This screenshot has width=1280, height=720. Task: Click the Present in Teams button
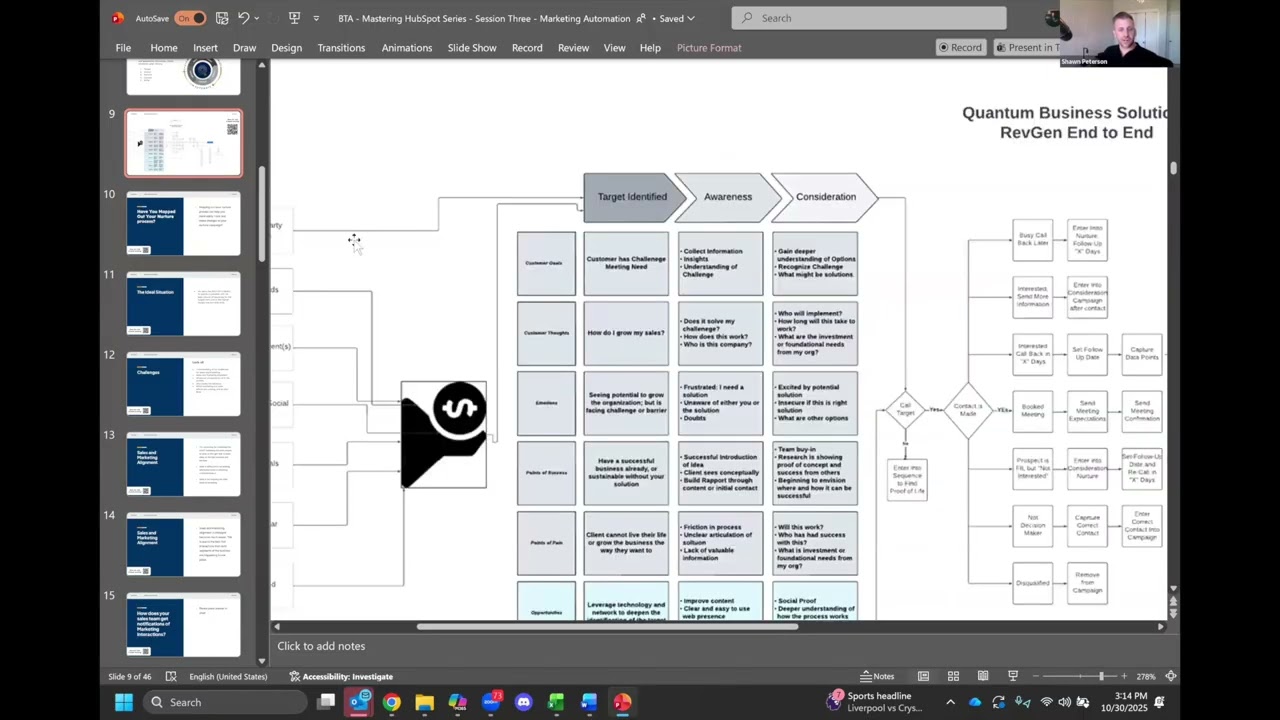point(1027,47)
